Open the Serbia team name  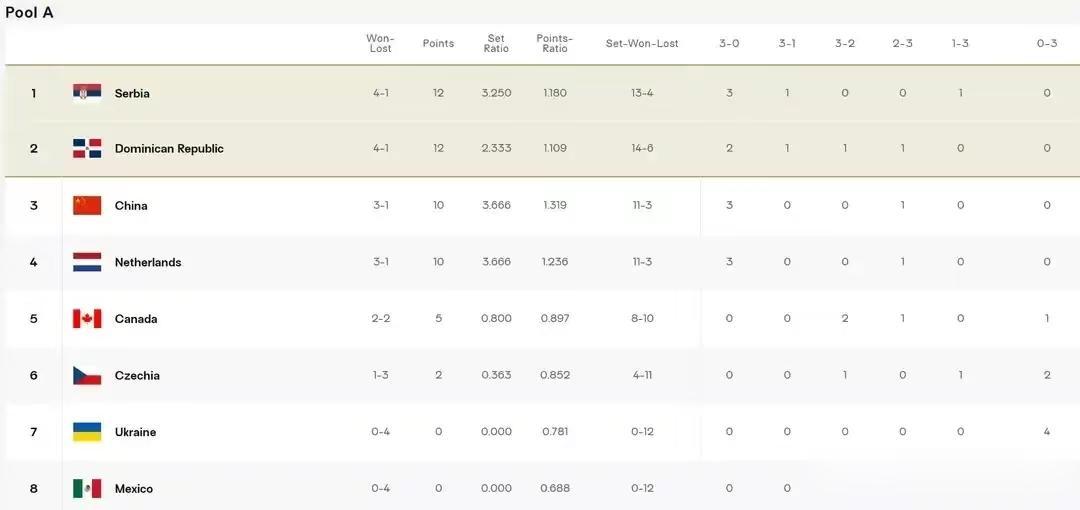coord(132,93)
